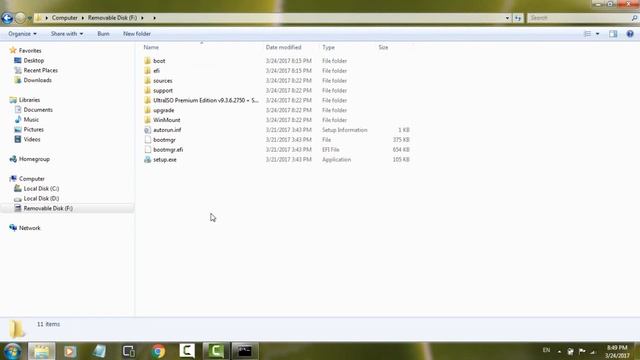The height and width of the screenshot is (360, 640).
Task: Open the Windows Start menu
Action: (12, 351)
